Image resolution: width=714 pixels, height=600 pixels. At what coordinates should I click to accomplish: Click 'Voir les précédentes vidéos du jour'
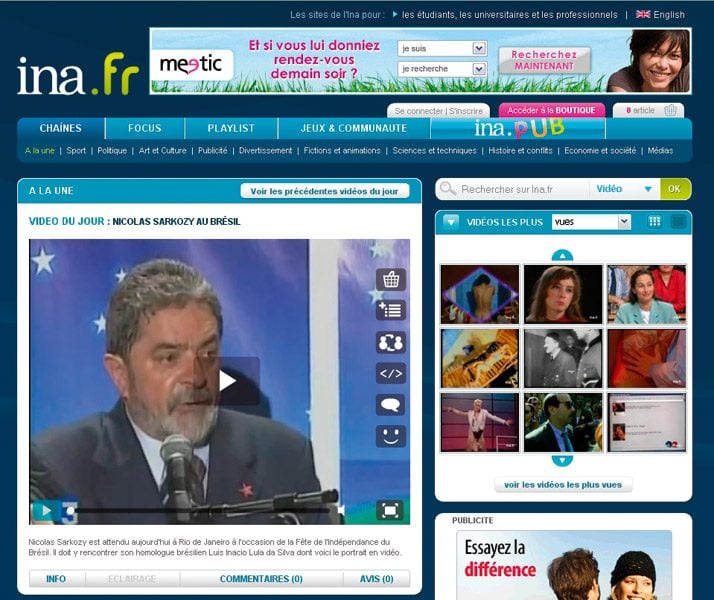[325, 191]
